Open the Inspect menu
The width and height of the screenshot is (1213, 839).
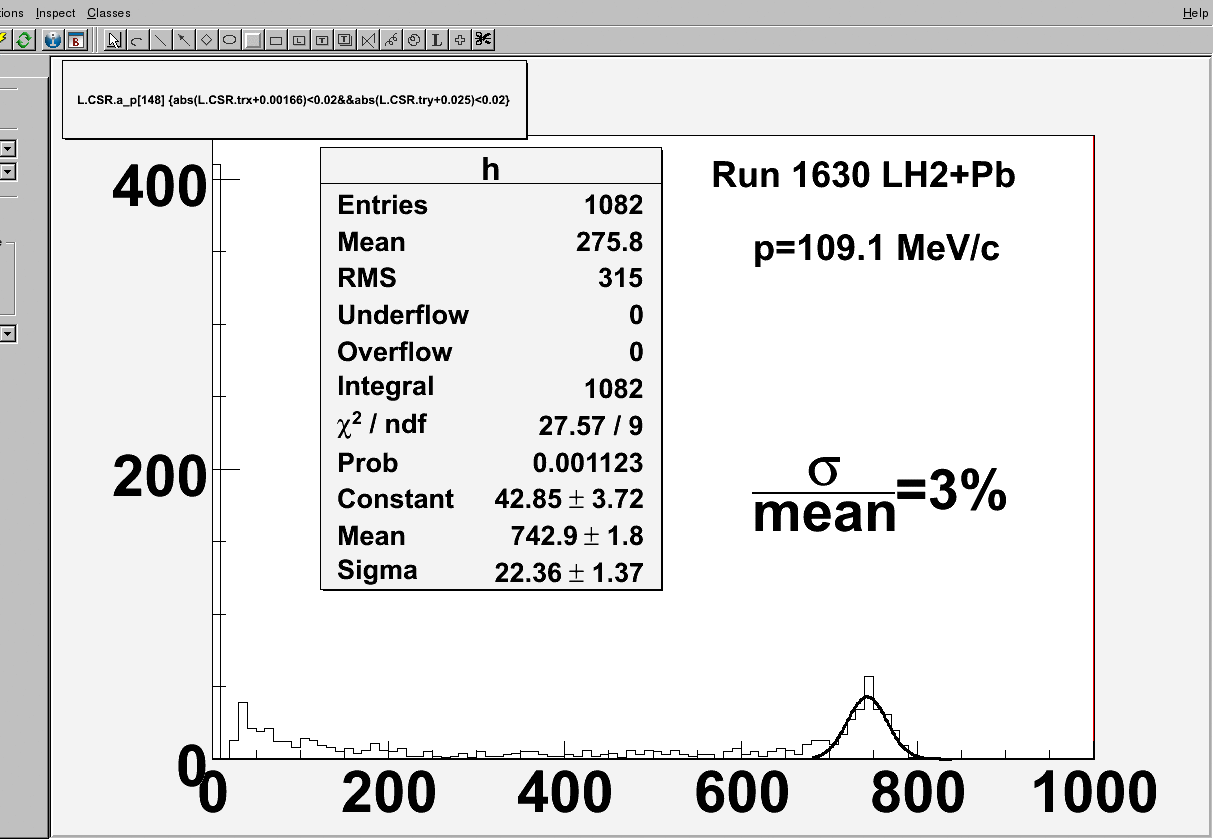coord(55,13)
